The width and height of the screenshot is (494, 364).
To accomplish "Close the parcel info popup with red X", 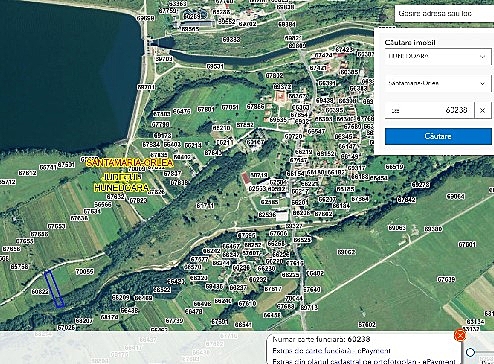I will click(x=460, y=335).
